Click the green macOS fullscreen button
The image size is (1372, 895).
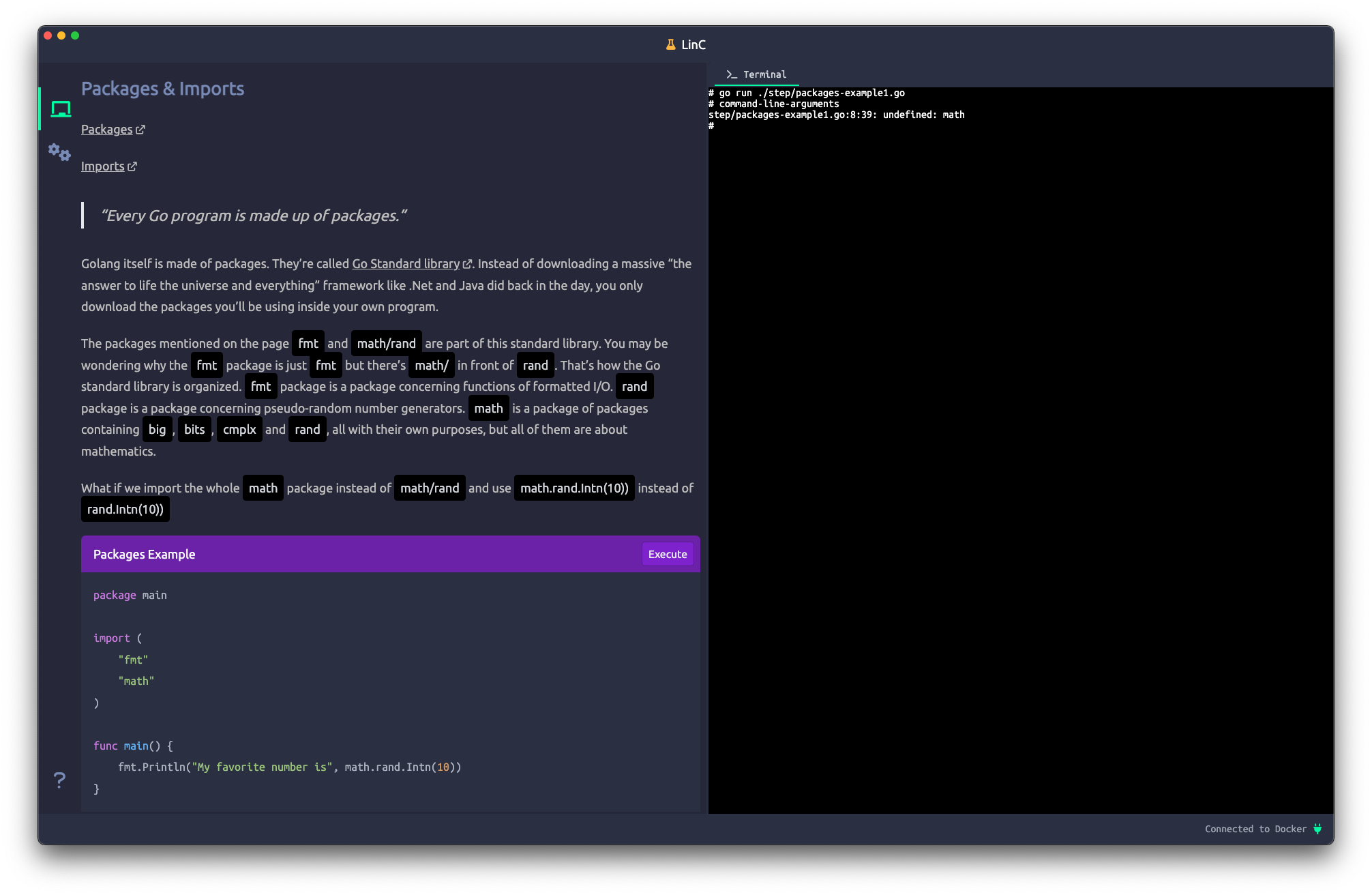(75, 35)
